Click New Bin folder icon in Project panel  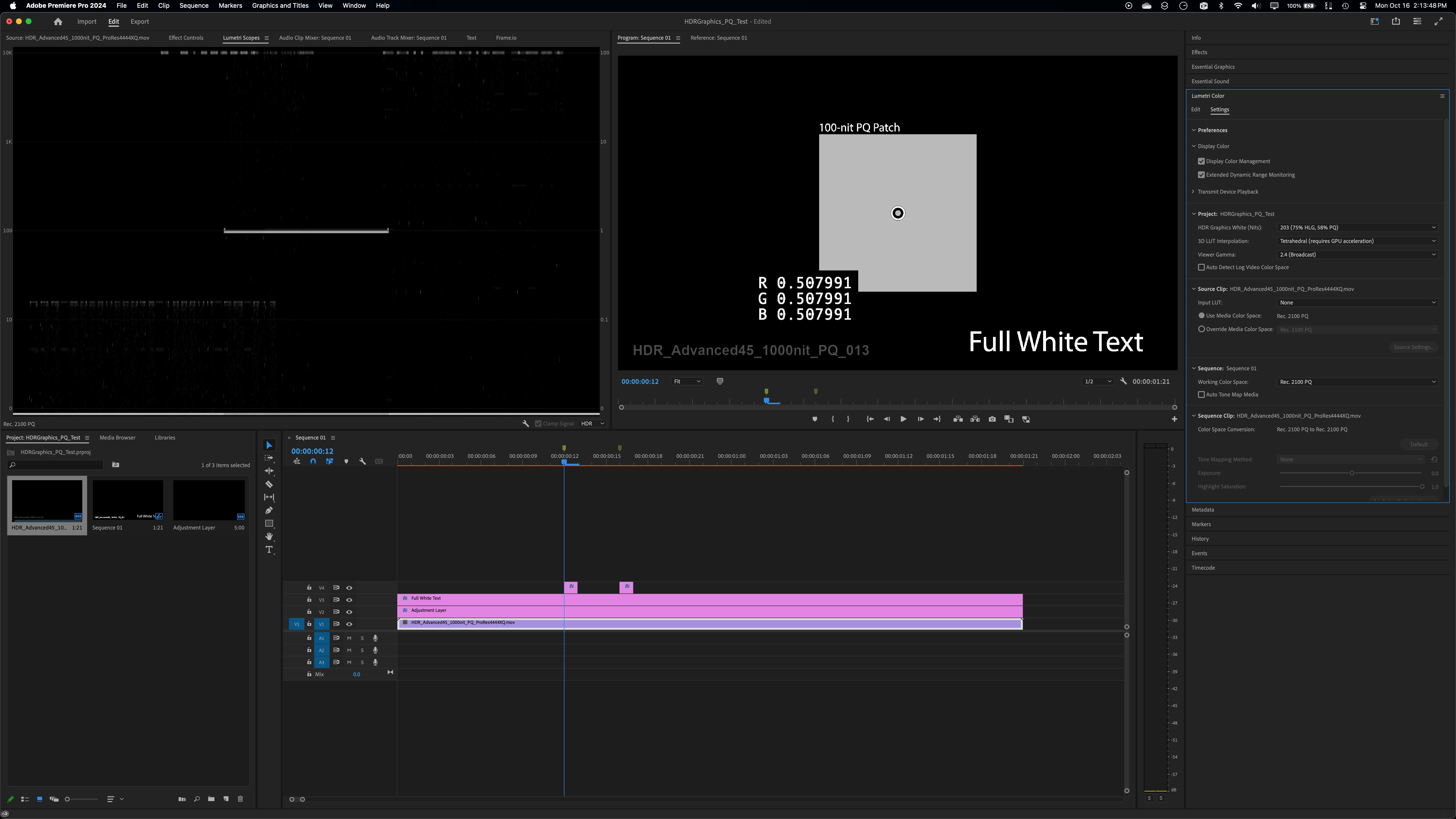point(211,799)
